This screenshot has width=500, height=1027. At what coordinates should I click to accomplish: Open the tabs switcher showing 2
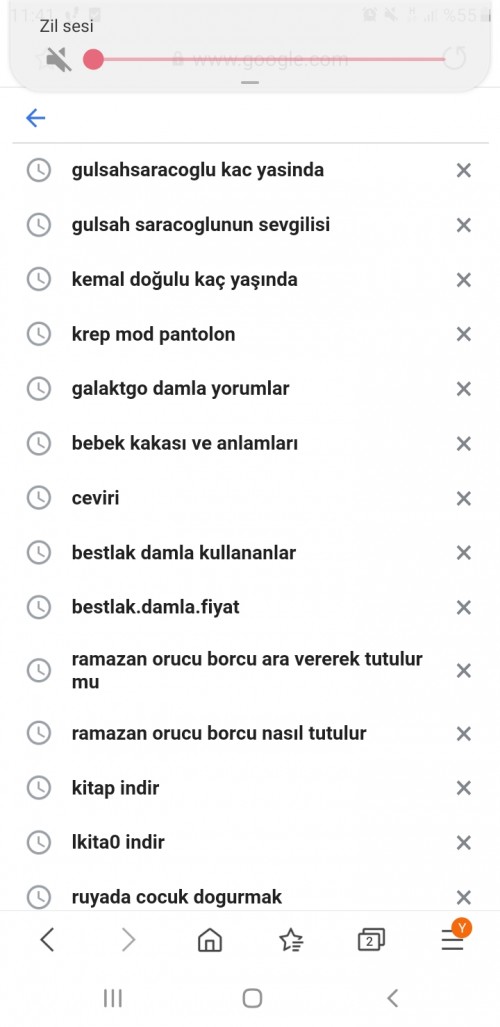click(371, 941)
